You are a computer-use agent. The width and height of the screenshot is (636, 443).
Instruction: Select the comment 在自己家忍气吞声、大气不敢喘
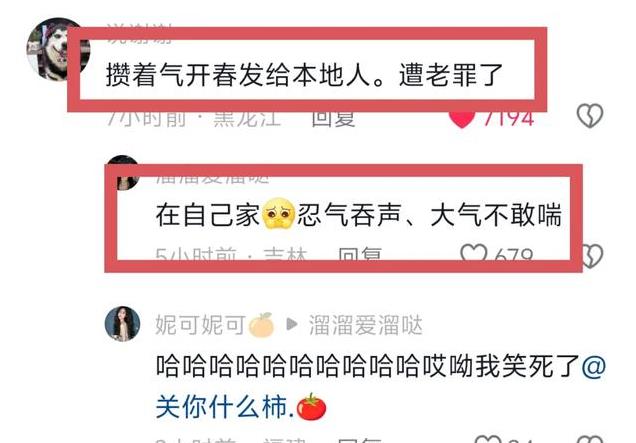coord(359,215)
